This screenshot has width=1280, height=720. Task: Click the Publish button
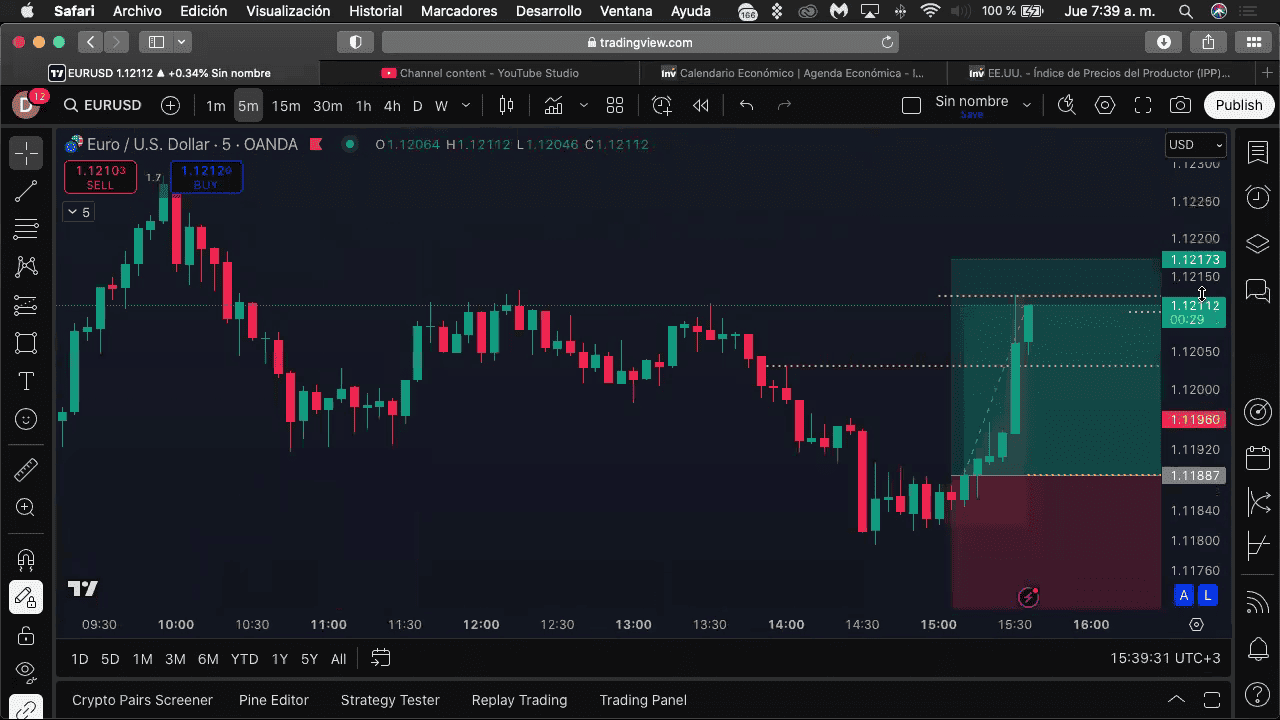click(x=1238, y=105)
